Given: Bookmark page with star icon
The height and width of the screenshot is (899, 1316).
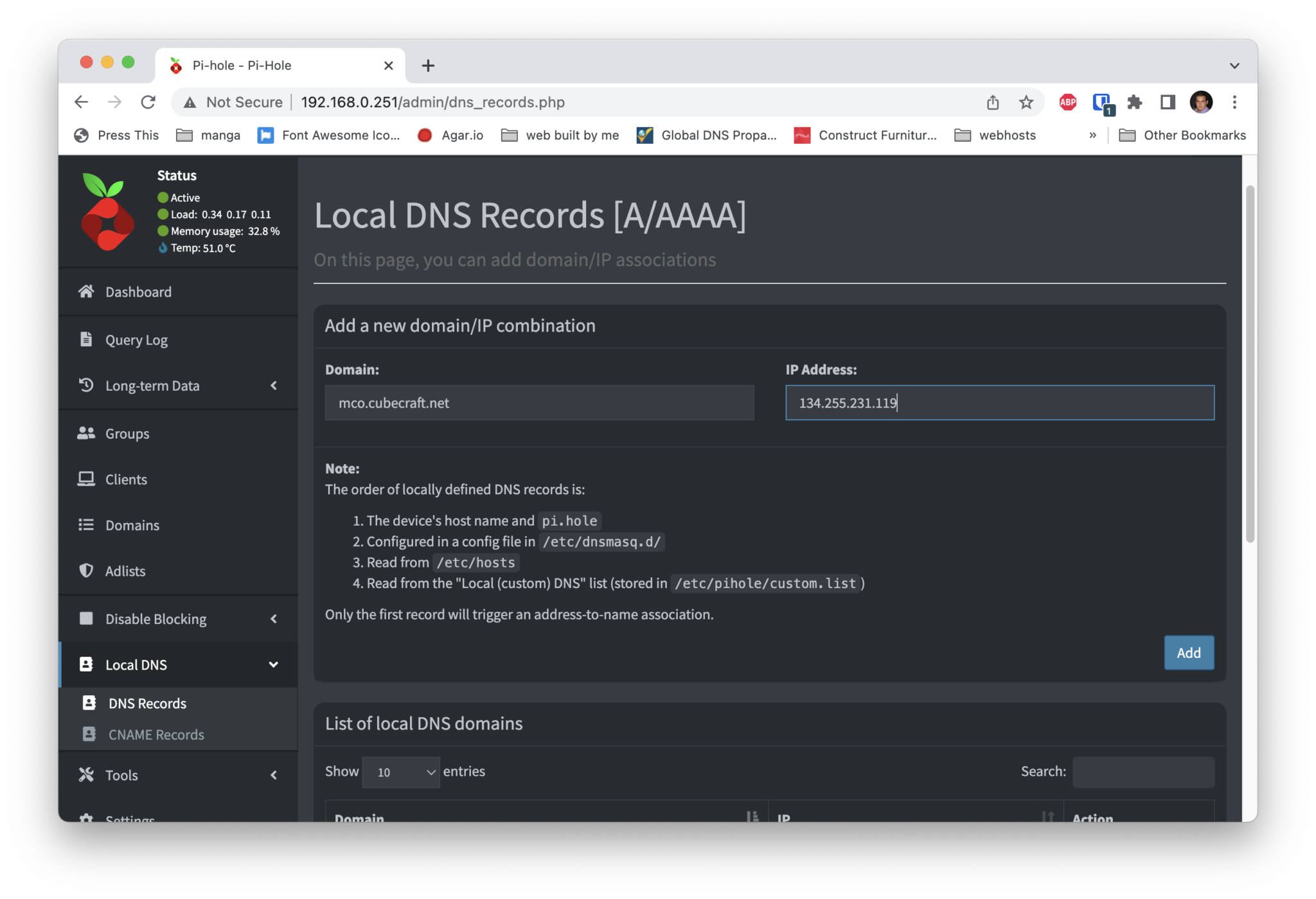Looking at the screenshot, I should [x=1026, y=102].
